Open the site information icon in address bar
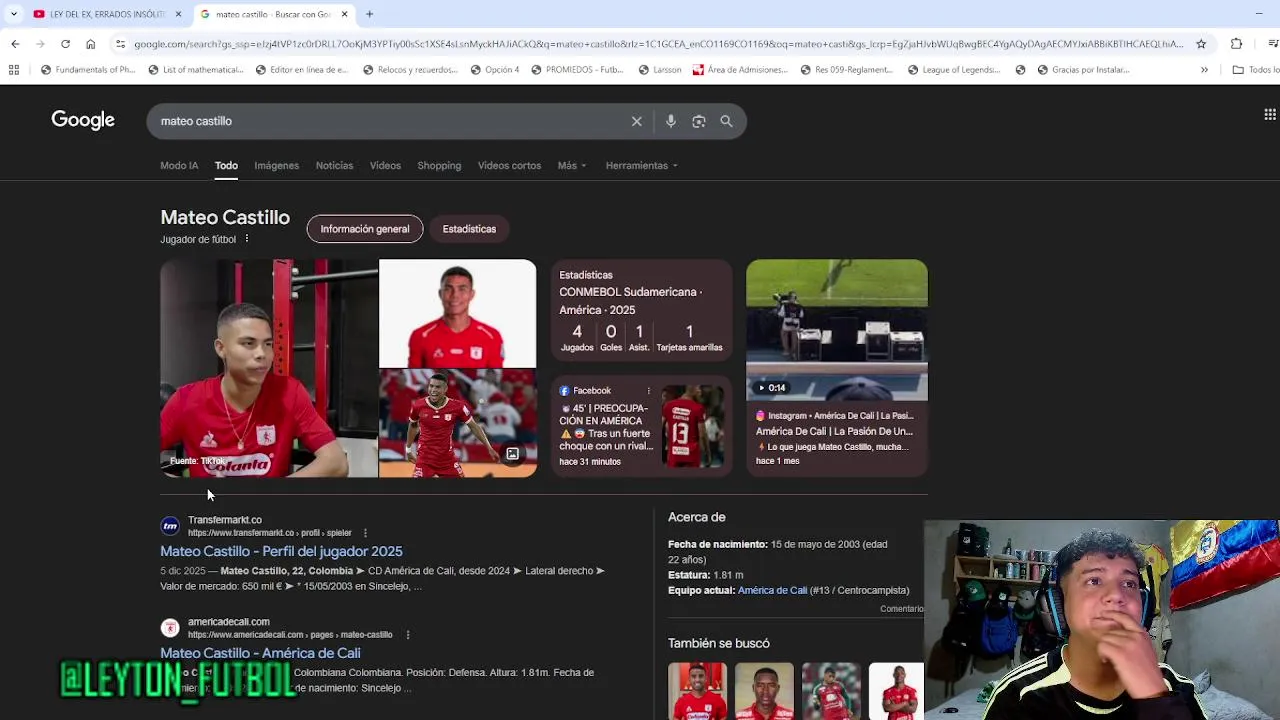This screenshot has height=720, width=1280. click(120, 44)
